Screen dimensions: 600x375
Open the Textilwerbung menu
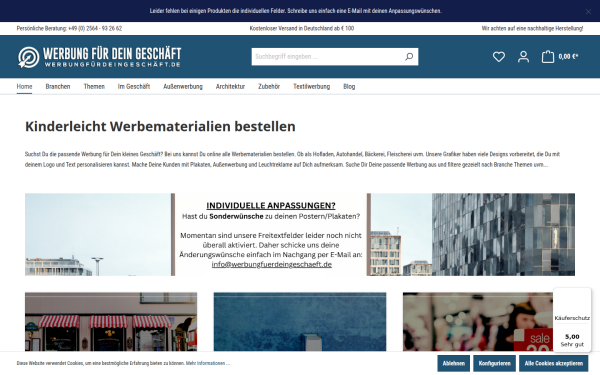coord(311,86)
